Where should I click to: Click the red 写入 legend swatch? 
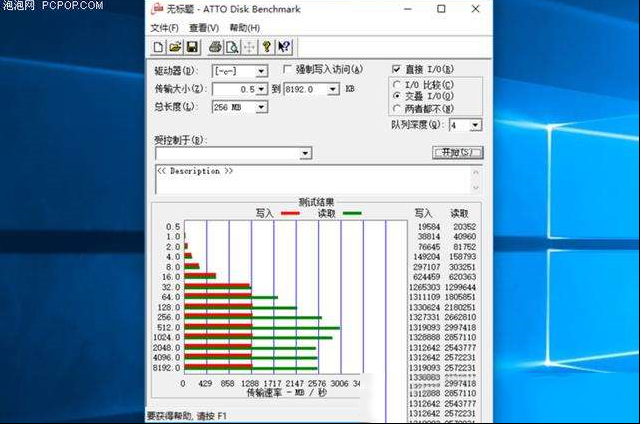tap(290, 213)
